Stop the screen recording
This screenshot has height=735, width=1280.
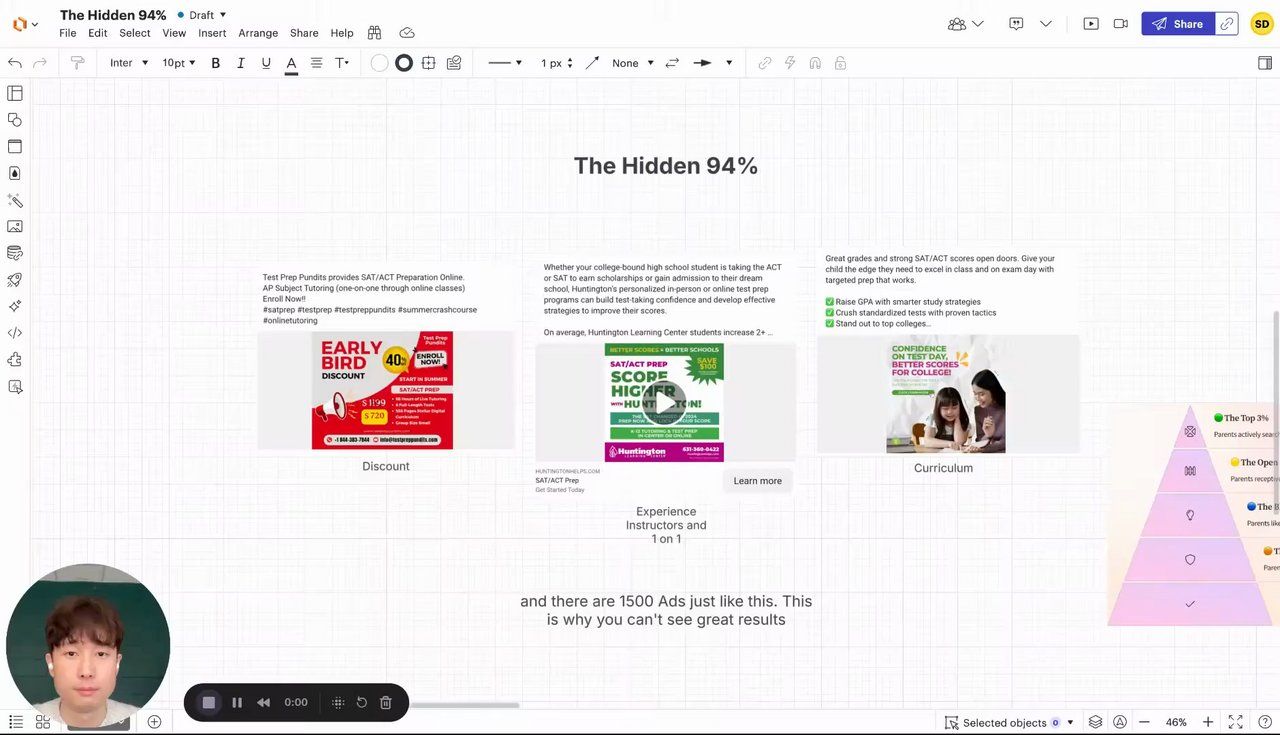209,702
